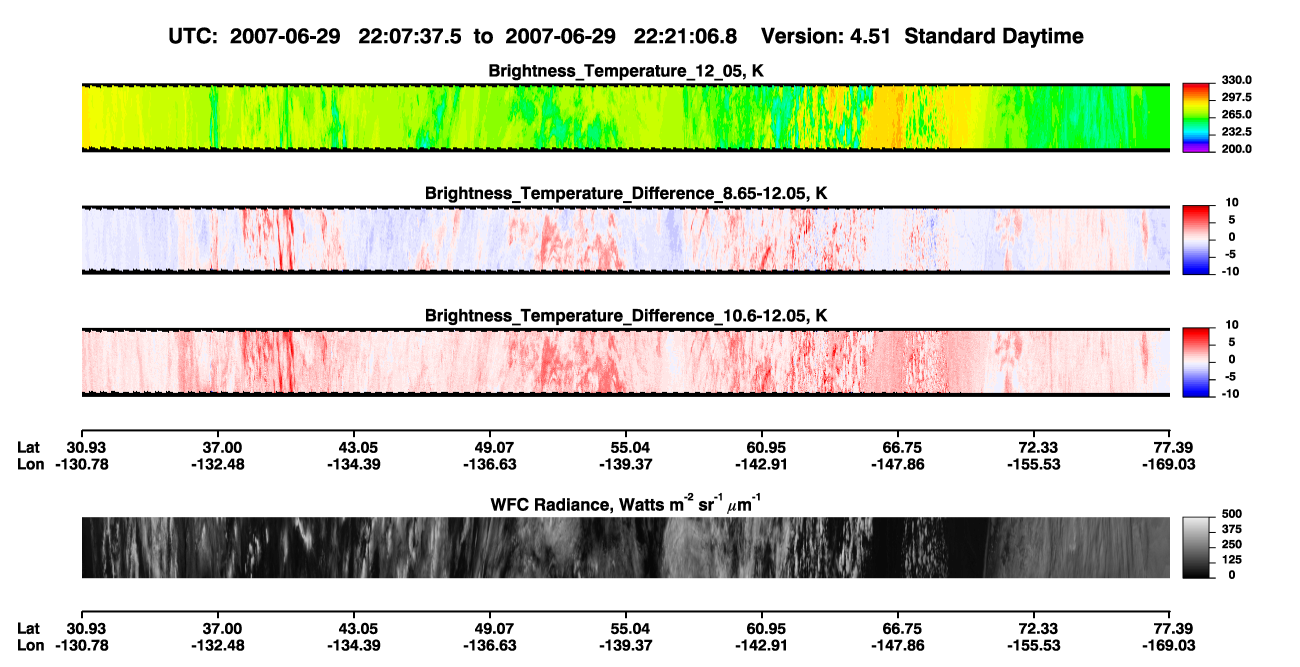Select the WFC Radiance grayscale image strip

point(625,548)
